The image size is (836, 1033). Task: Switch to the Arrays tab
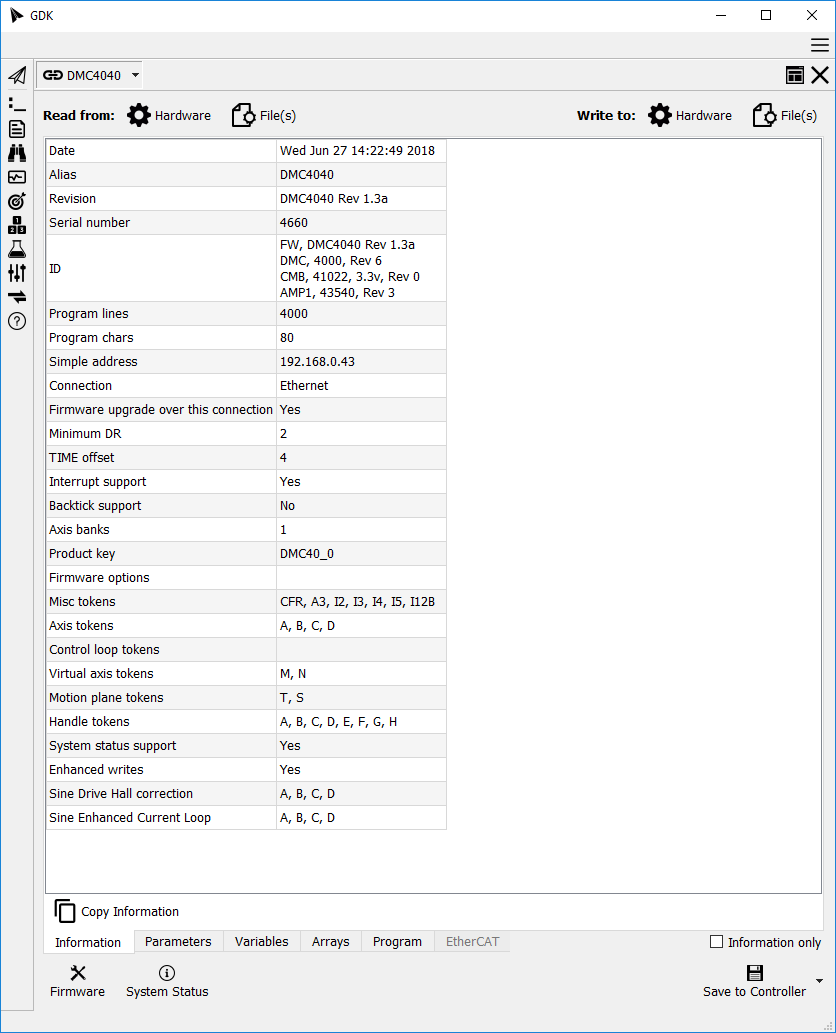[330, 942]
